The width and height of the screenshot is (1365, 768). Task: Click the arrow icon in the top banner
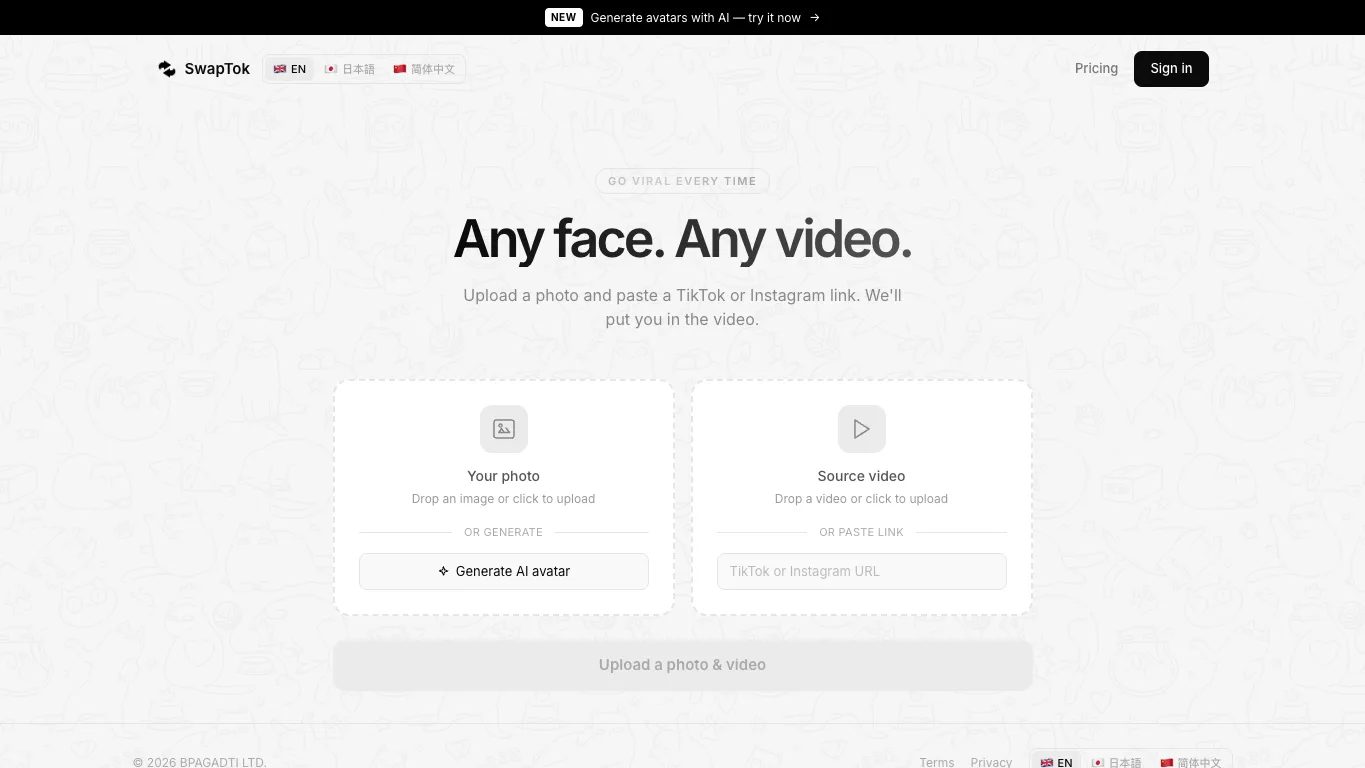(815, 17)
